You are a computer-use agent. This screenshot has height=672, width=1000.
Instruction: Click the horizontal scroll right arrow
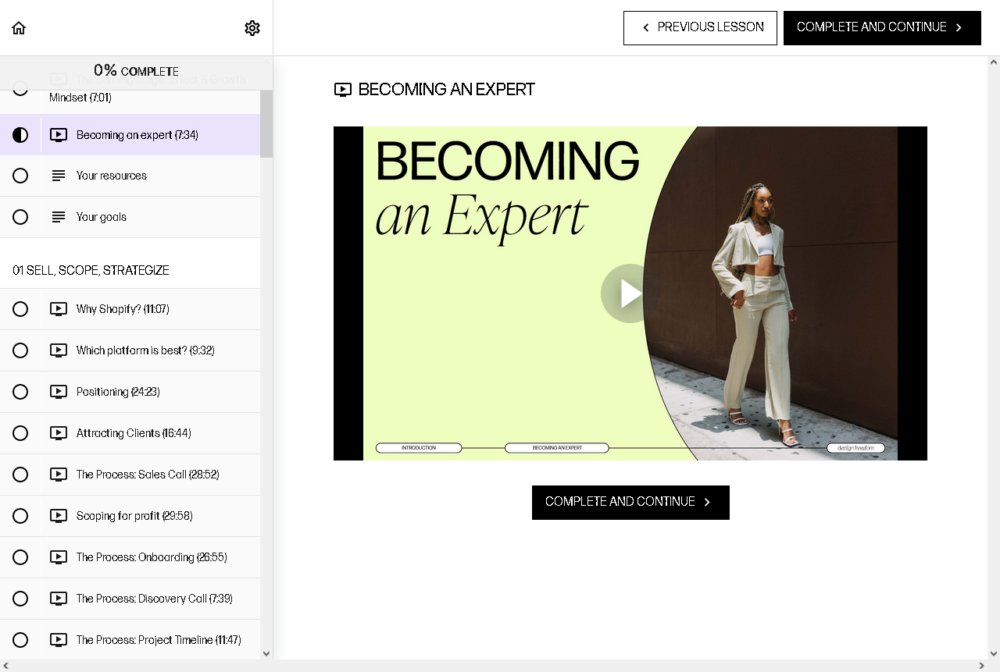[982, 666]
